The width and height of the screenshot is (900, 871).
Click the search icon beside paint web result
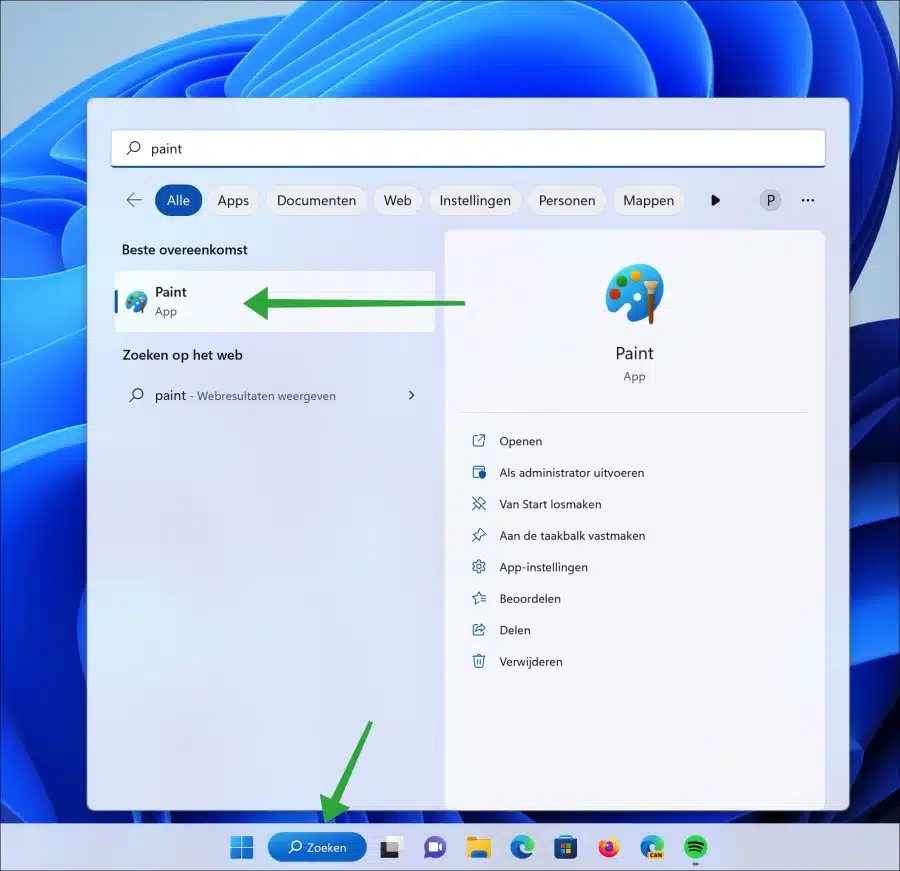pyautogui.click(x=136, y=395)
